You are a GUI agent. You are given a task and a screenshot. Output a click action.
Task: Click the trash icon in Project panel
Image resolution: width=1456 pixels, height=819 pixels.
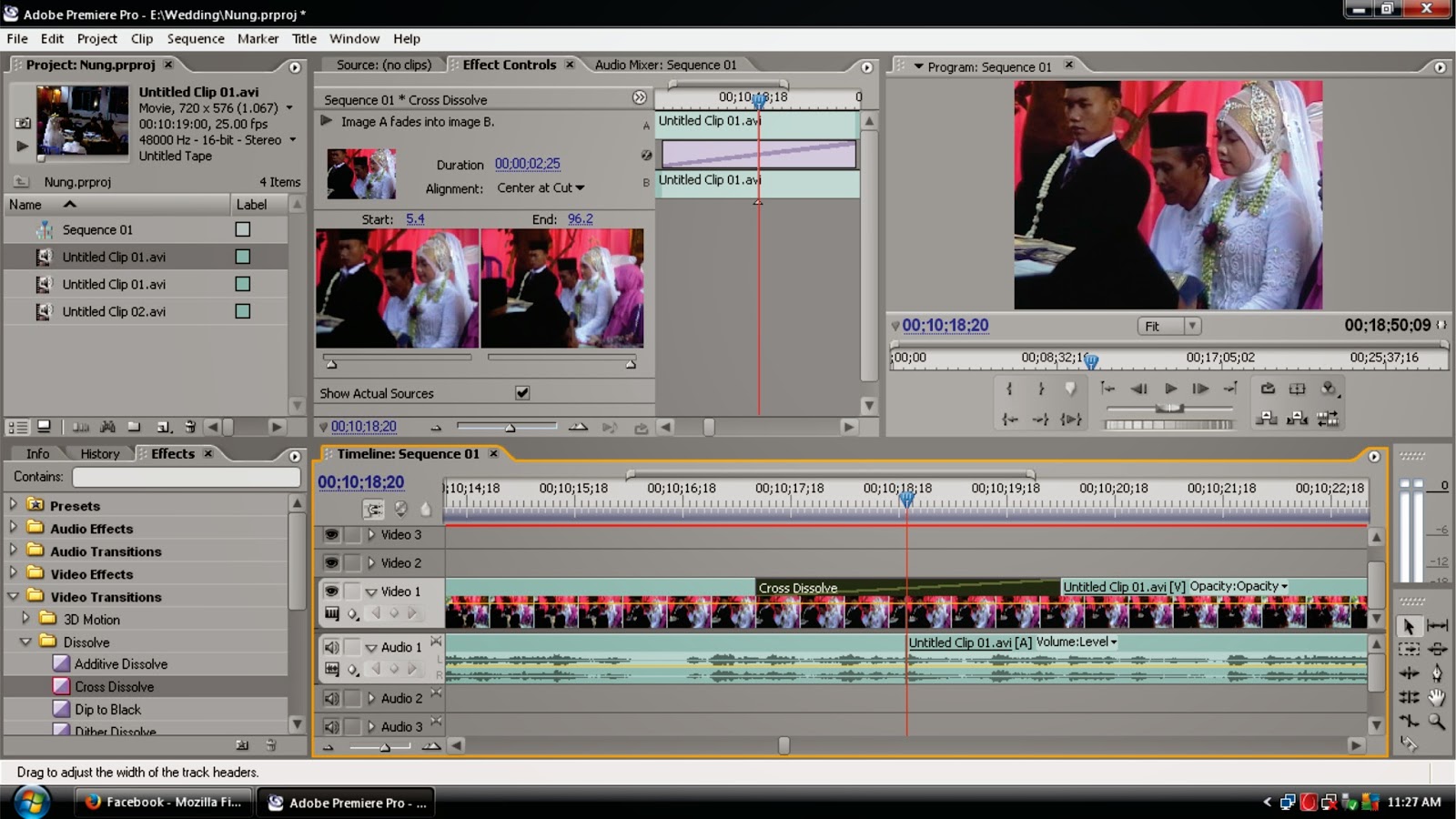(x=190, y=427)
